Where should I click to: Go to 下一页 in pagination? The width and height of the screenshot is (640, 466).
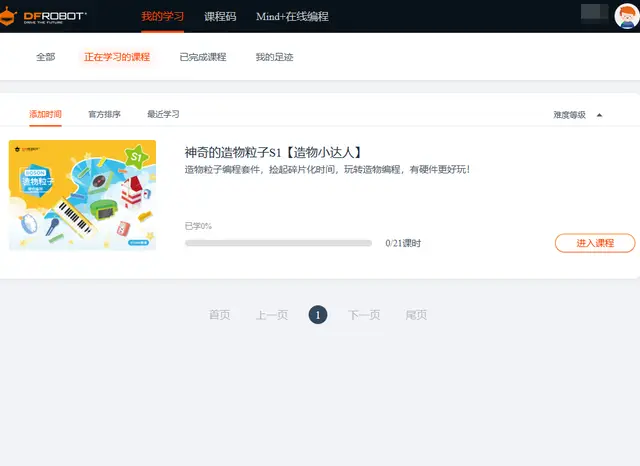364,315
